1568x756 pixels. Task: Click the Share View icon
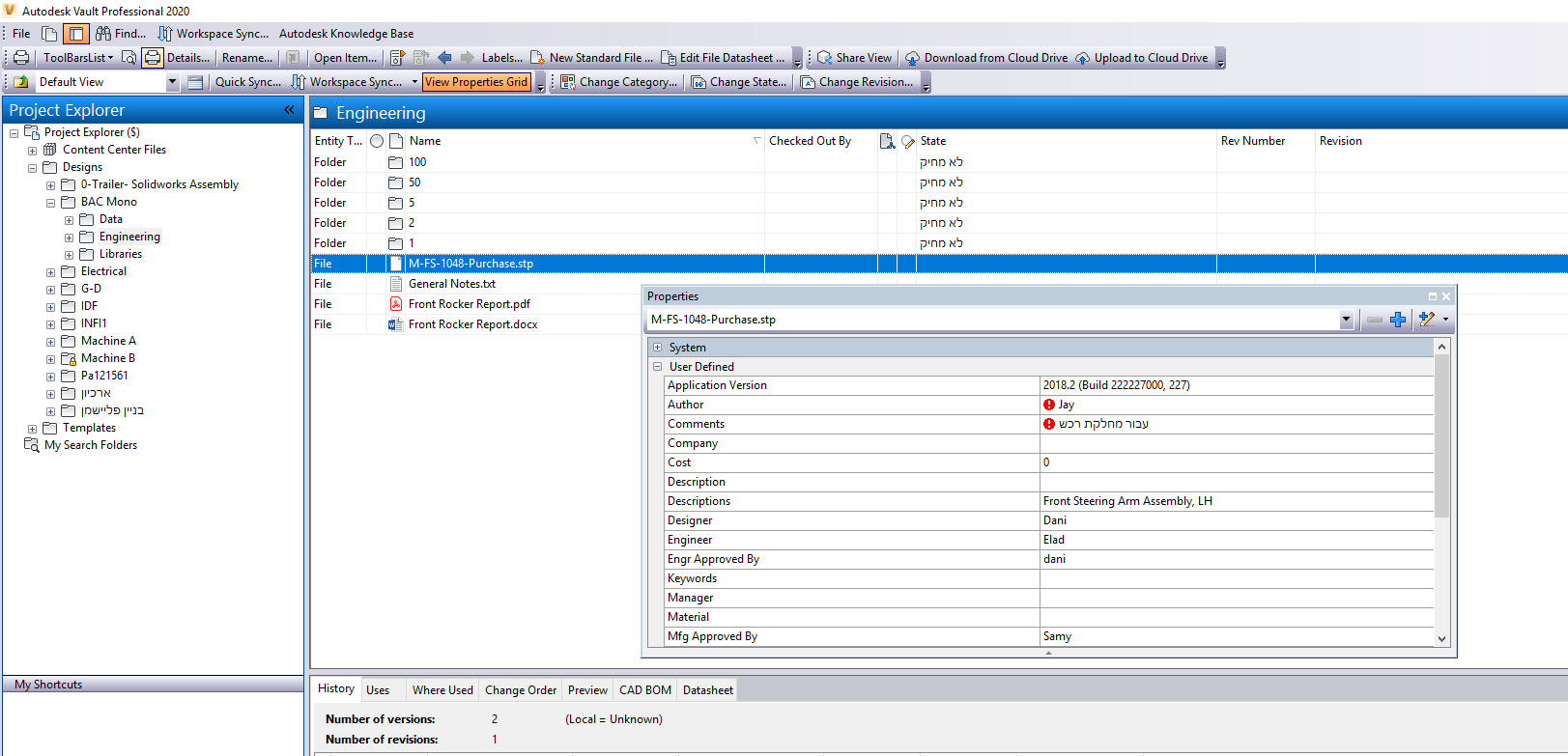(825, 58)
